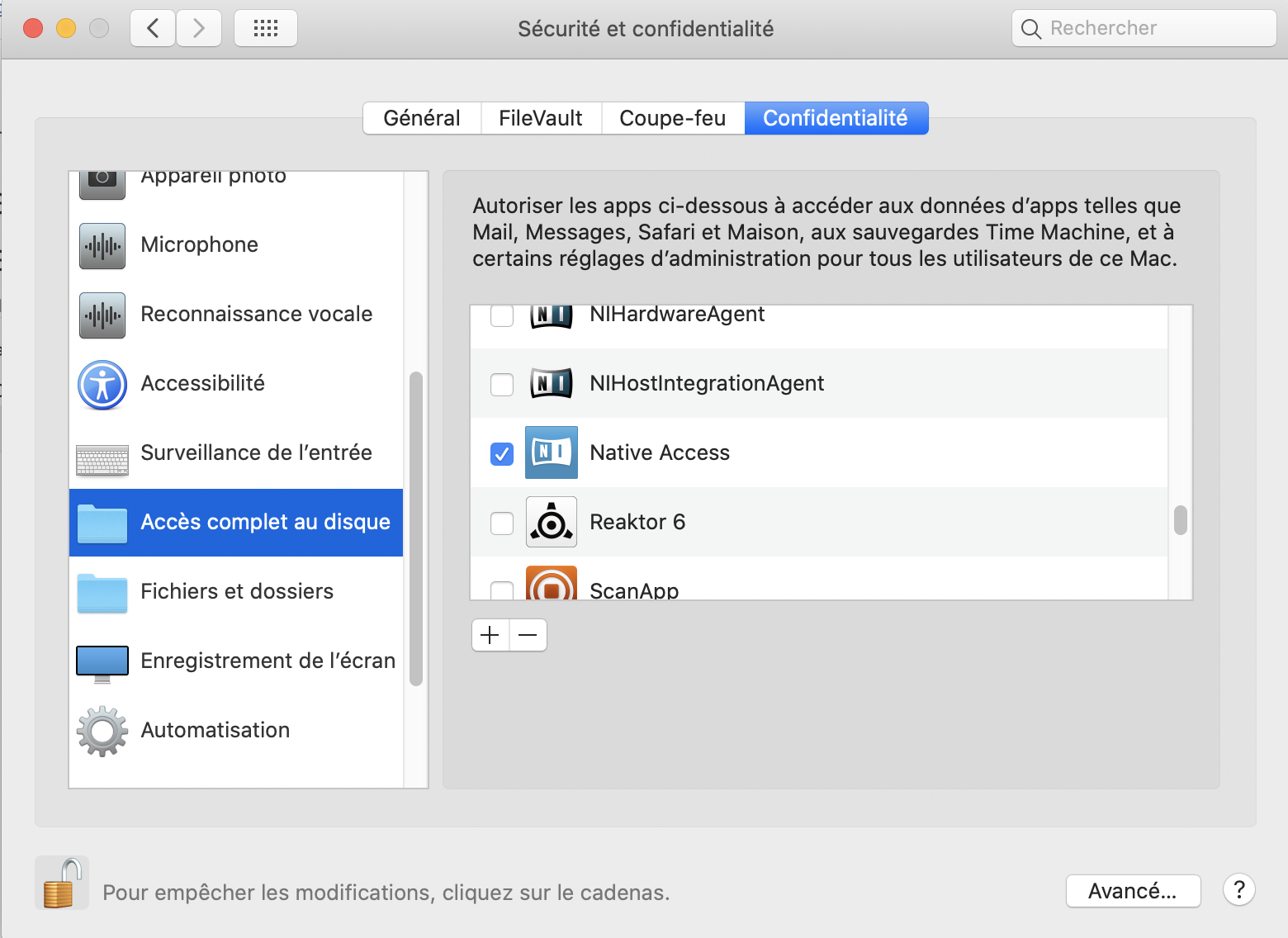Go forward with the right chevron button

(199, 29)
